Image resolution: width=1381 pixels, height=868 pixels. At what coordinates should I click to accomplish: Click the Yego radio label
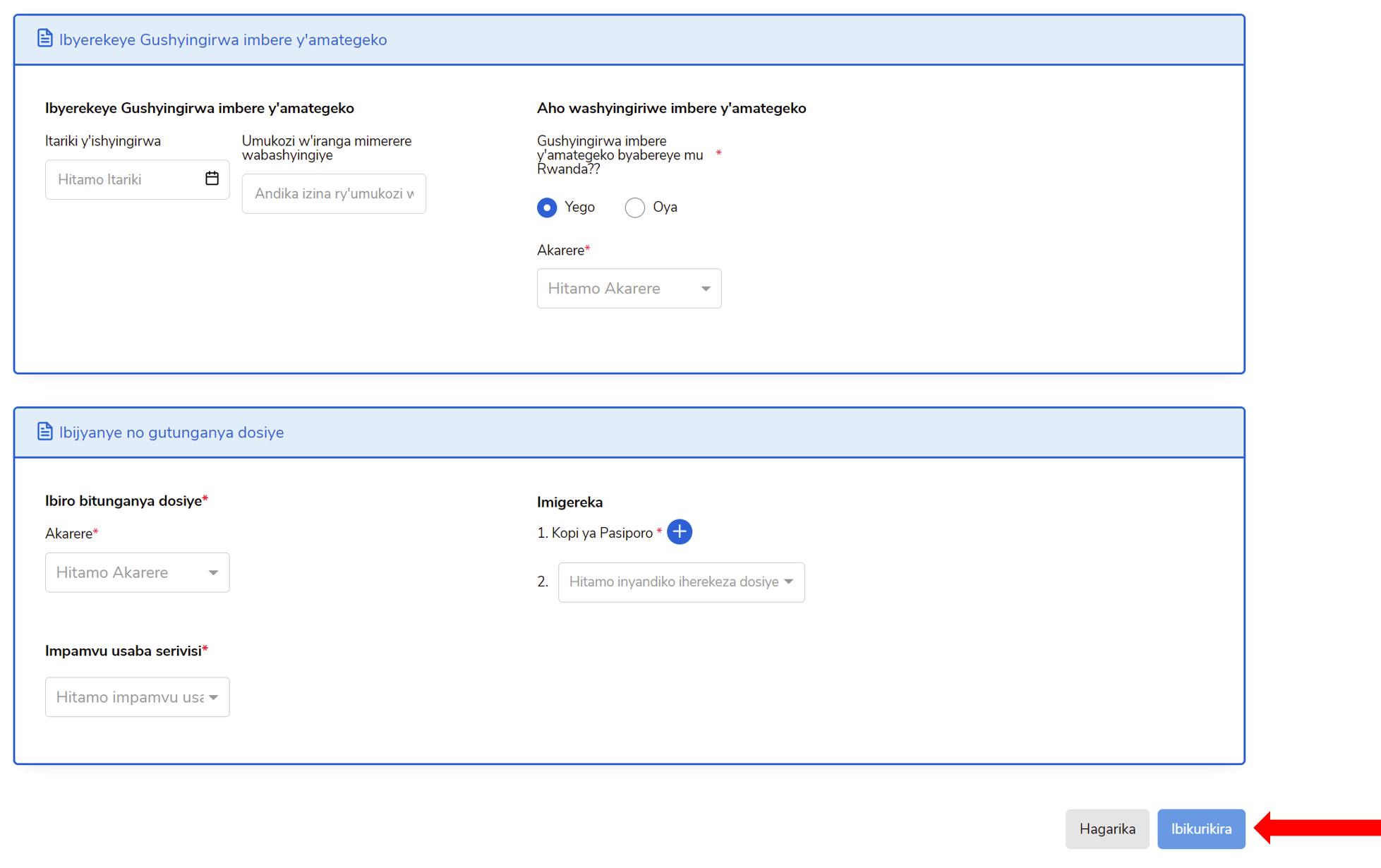pyautogui.click(x=579, y=207)
